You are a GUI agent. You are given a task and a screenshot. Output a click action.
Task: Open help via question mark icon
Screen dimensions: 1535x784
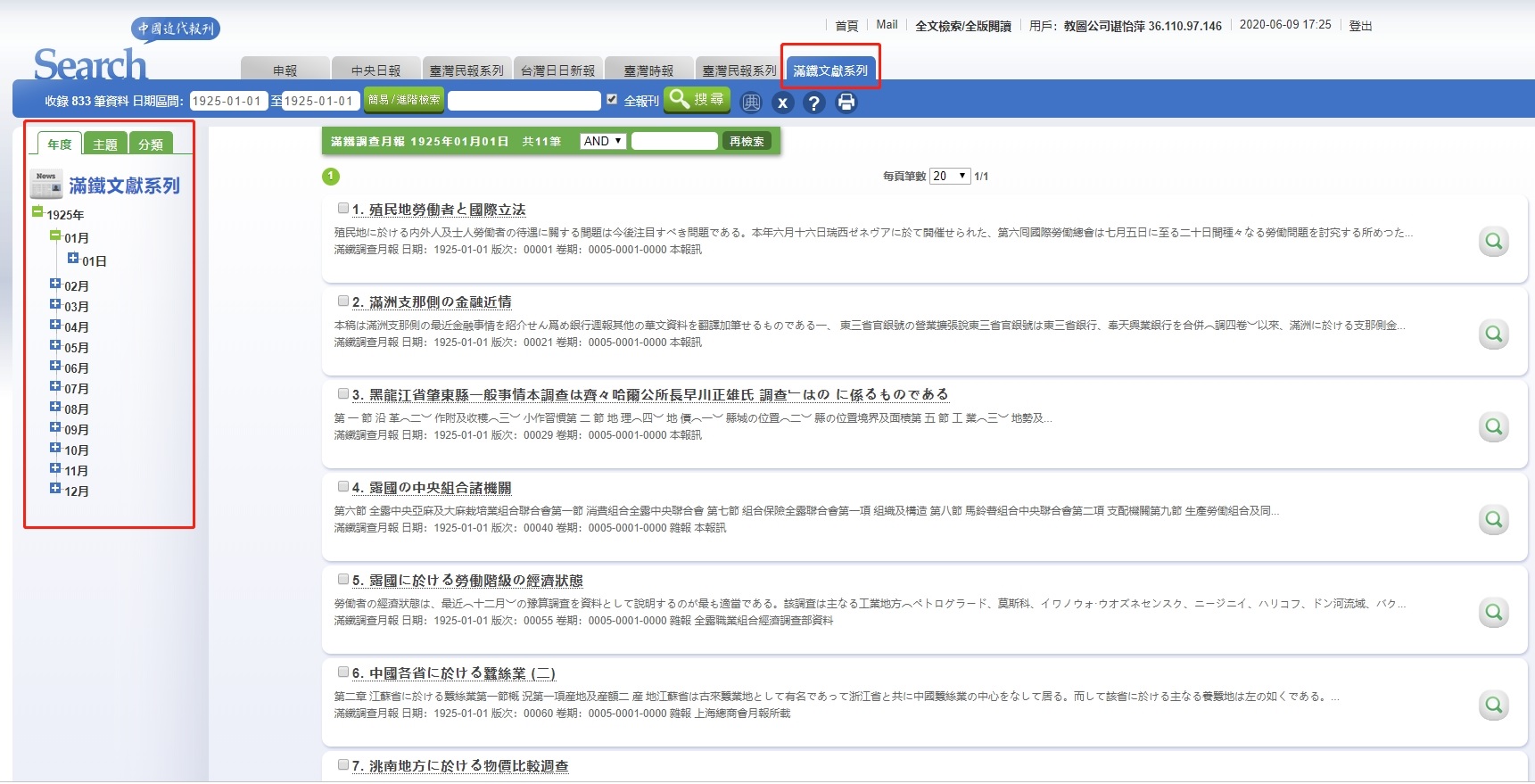click(x=813, y=103)
